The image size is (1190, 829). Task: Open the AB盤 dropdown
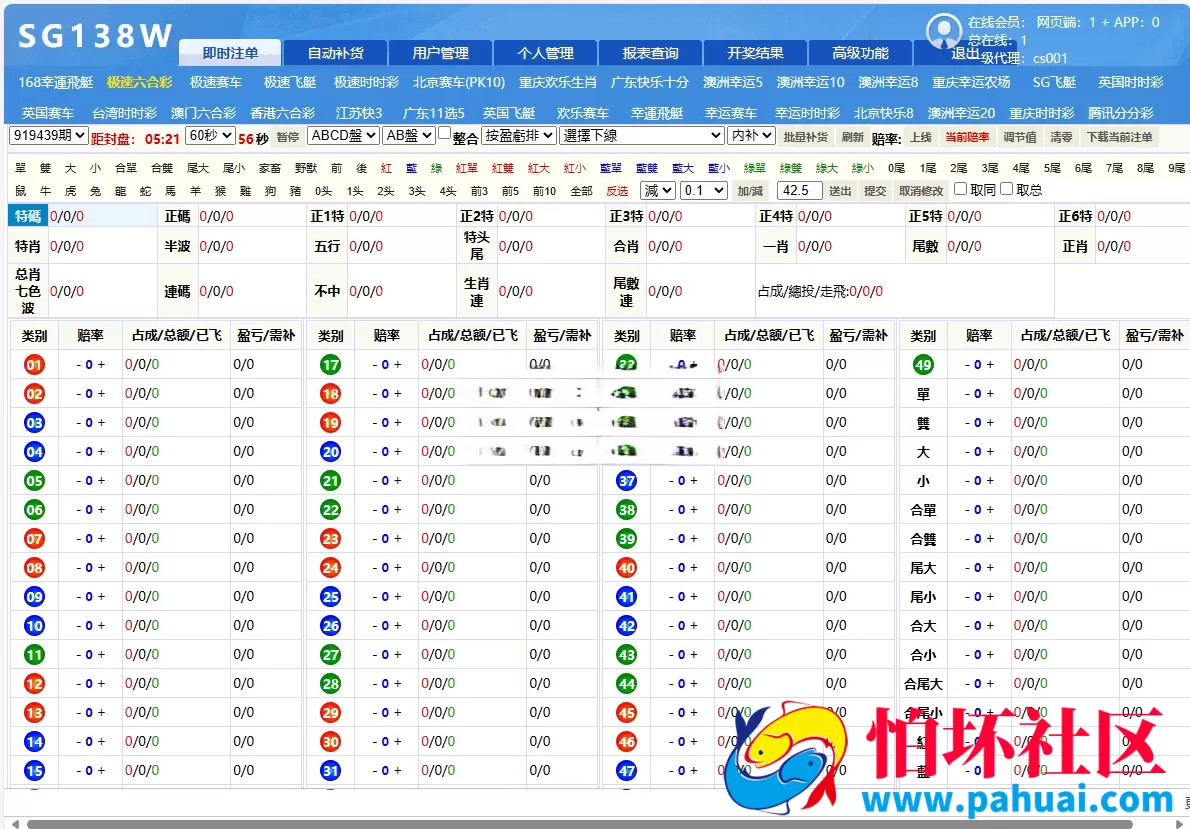[x=408, y=135]
